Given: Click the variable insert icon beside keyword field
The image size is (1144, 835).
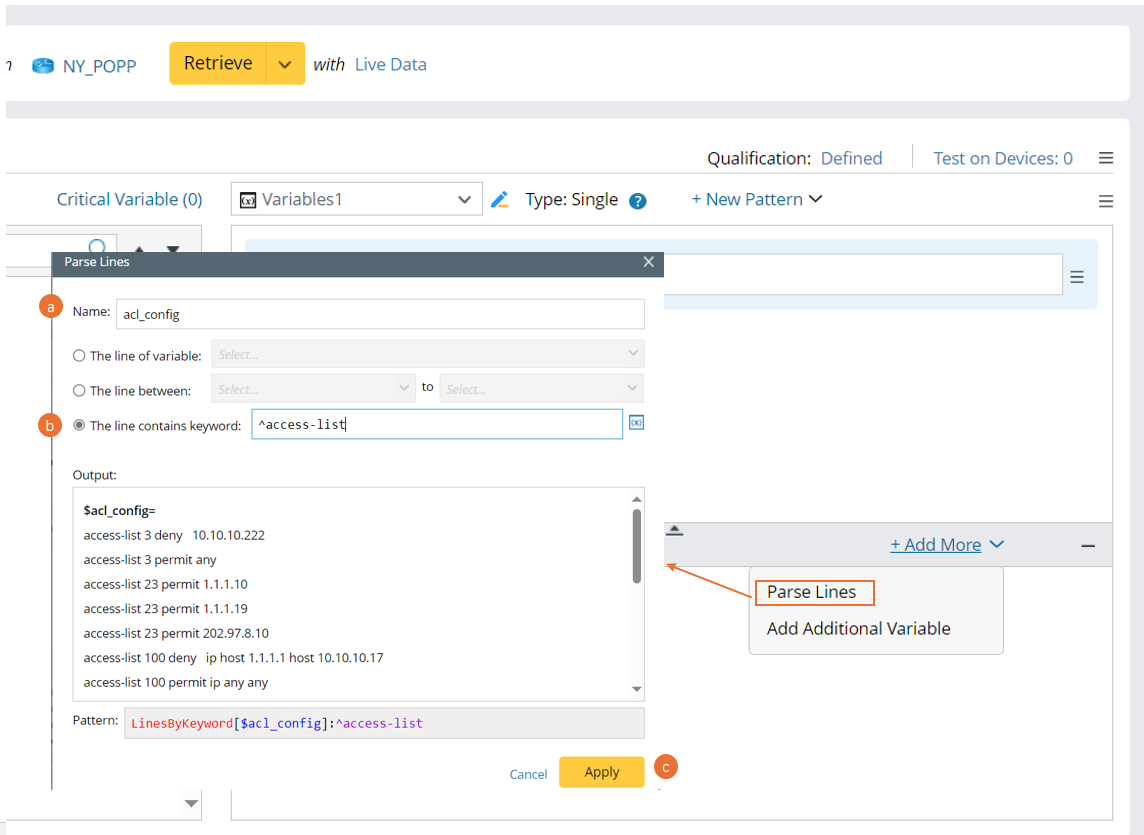Looking at the screenshot, I should 636,424.
